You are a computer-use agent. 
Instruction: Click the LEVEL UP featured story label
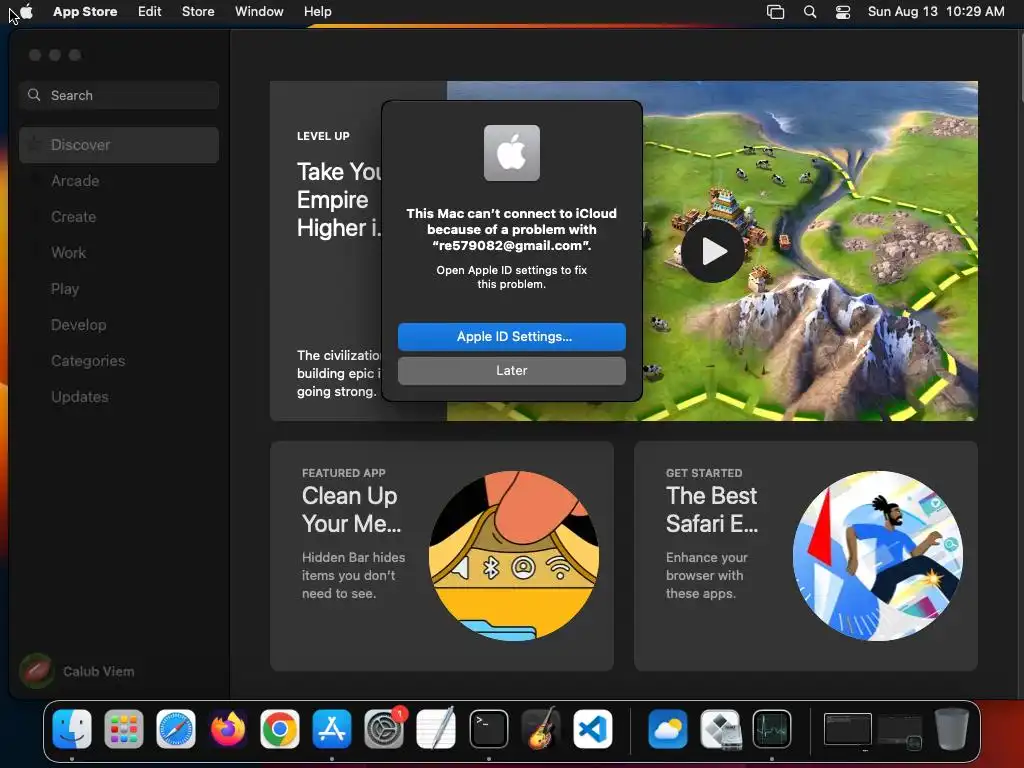323,136
